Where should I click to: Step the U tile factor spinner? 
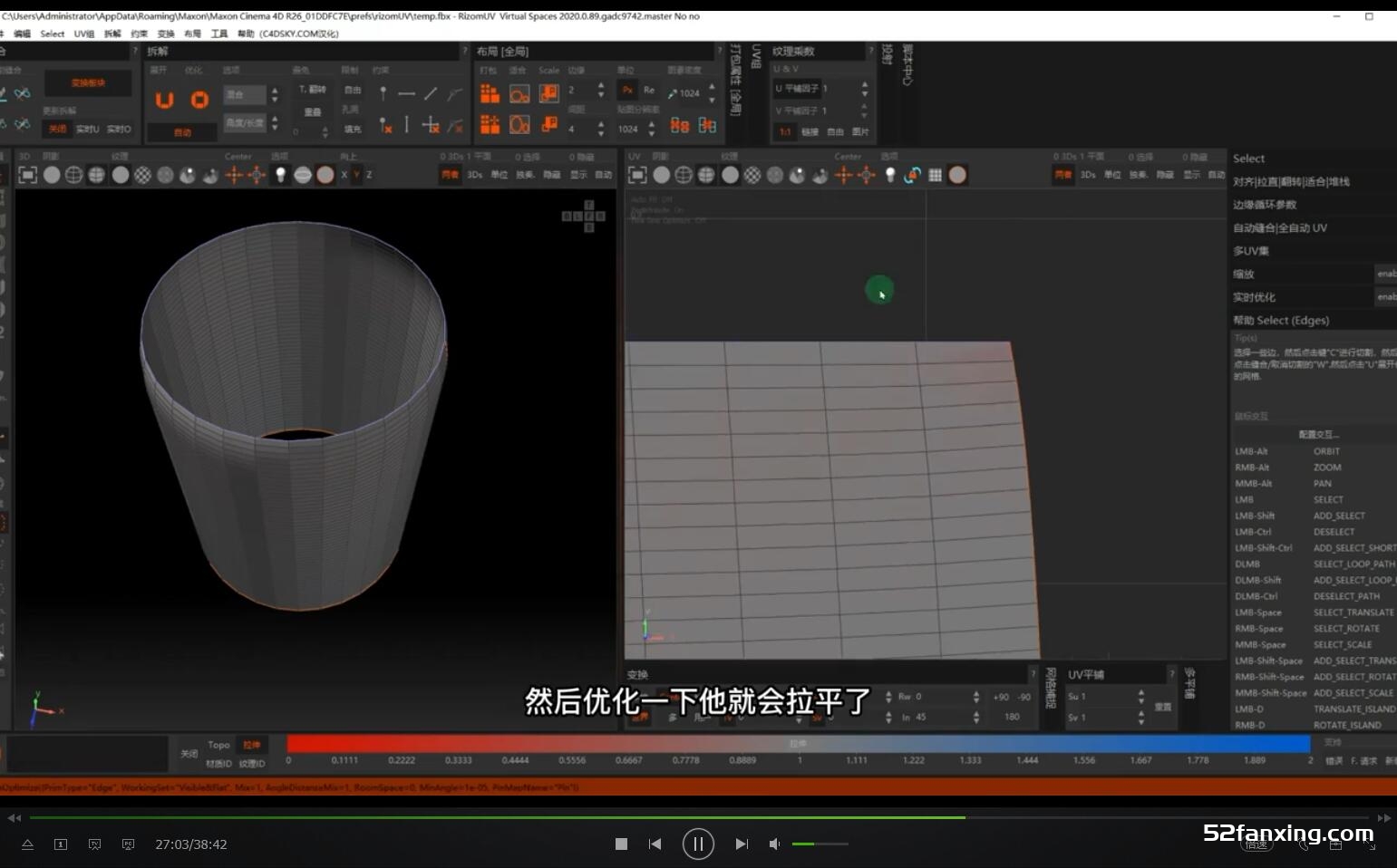864,89
